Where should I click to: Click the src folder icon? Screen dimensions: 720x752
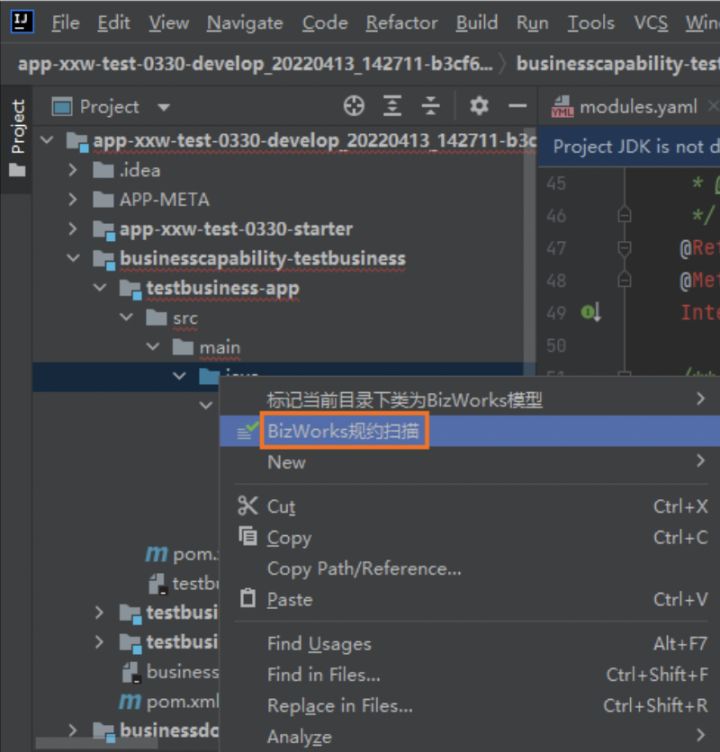coord(156,317)
